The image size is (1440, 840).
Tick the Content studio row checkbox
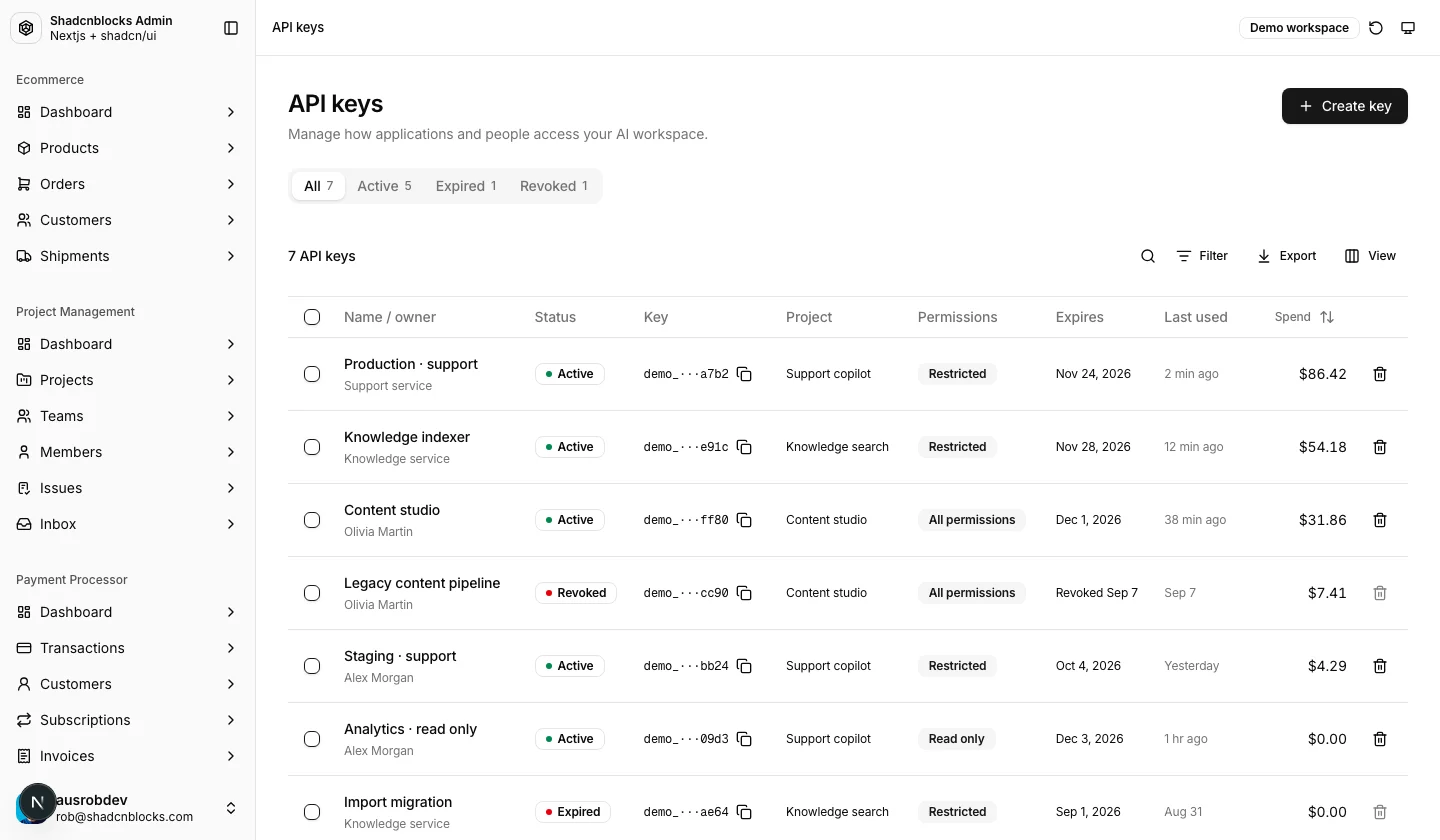[312, 520]
